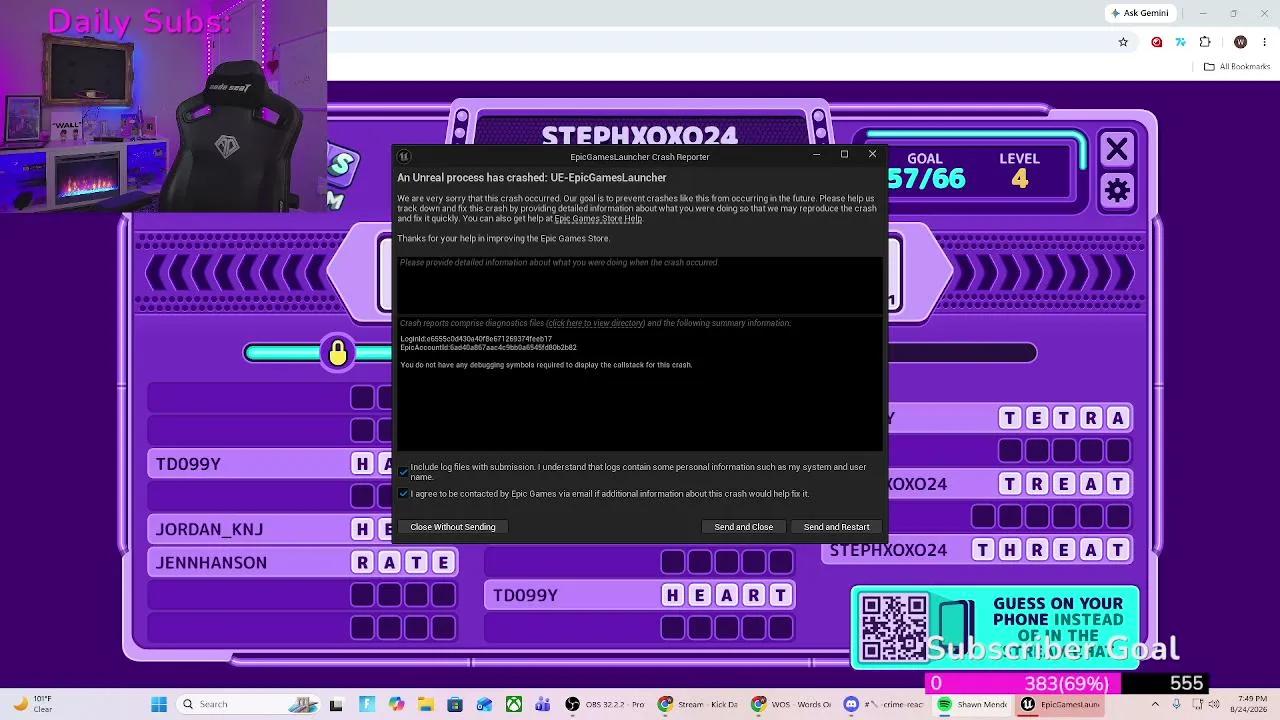Click the QR code to guess on phone
Screen dimensions: 1280x720
point(894,627)
